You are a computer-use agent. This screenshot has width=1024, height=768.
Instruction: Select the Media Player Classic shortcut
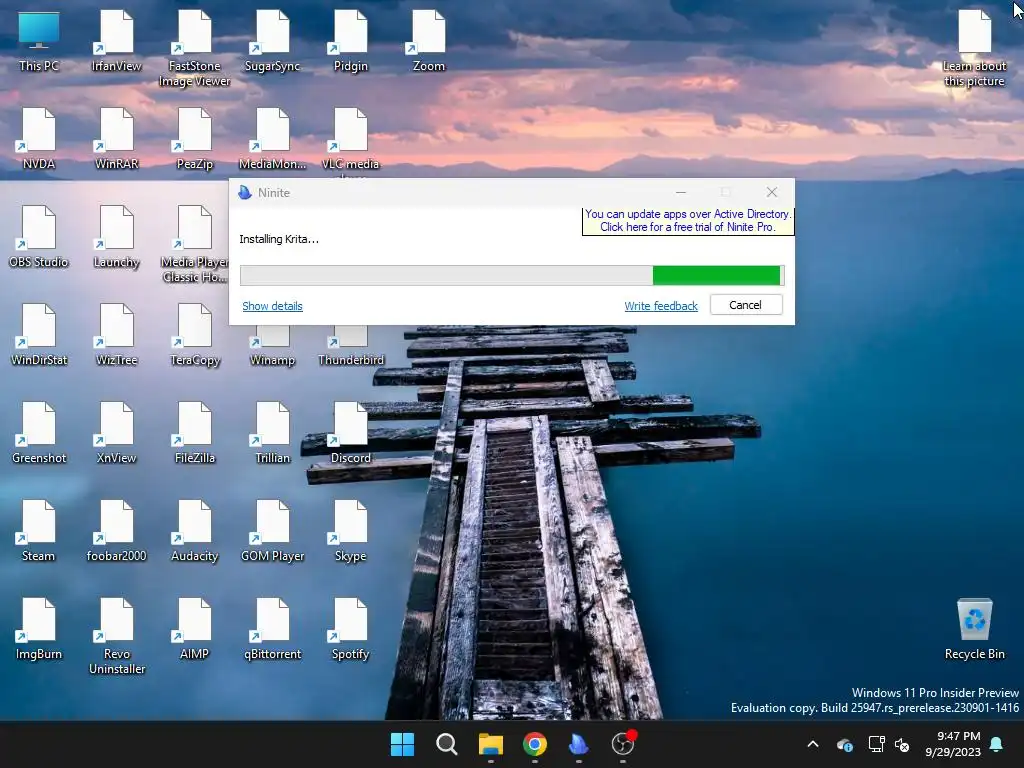(x=195, y=244)
